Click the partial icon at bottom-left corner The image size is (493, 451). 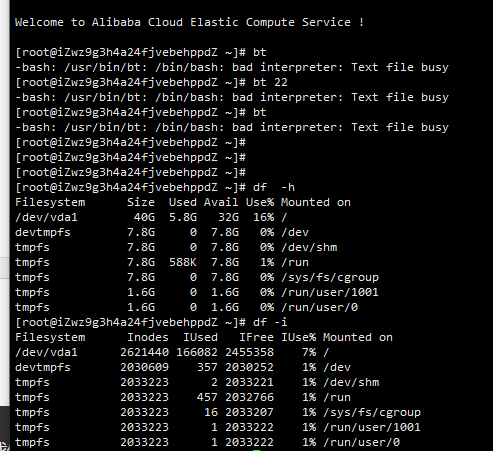pyautogui.click(x=4, y=446)
